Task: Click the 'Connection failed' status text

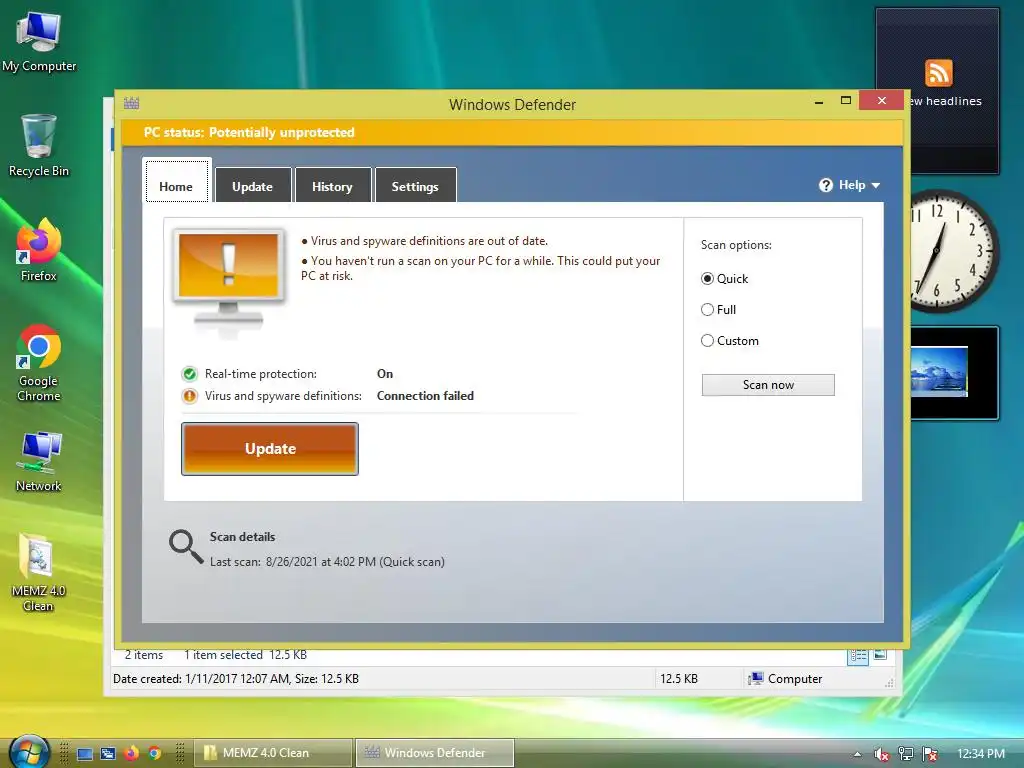Action: 425,396
